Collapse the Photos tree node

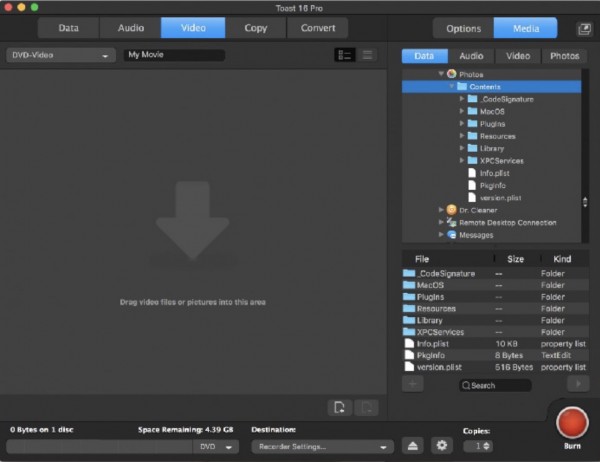click(x=441, y=74)
